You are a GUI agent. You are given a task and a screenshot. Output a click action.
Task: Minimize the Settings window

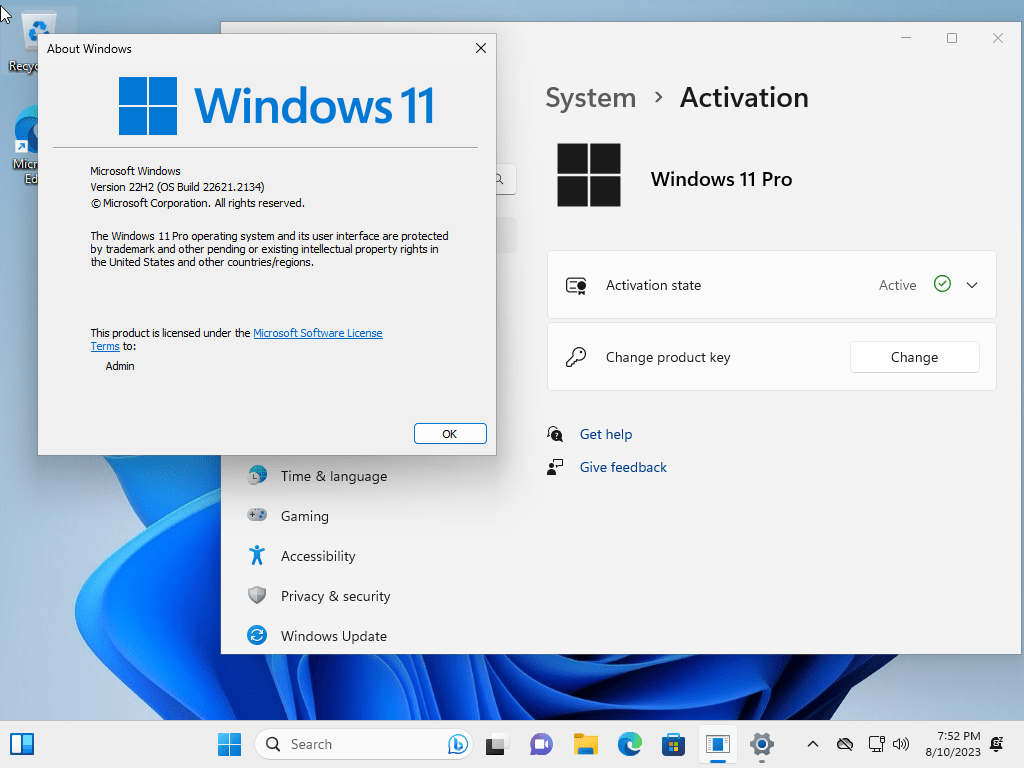click(906, 38)
